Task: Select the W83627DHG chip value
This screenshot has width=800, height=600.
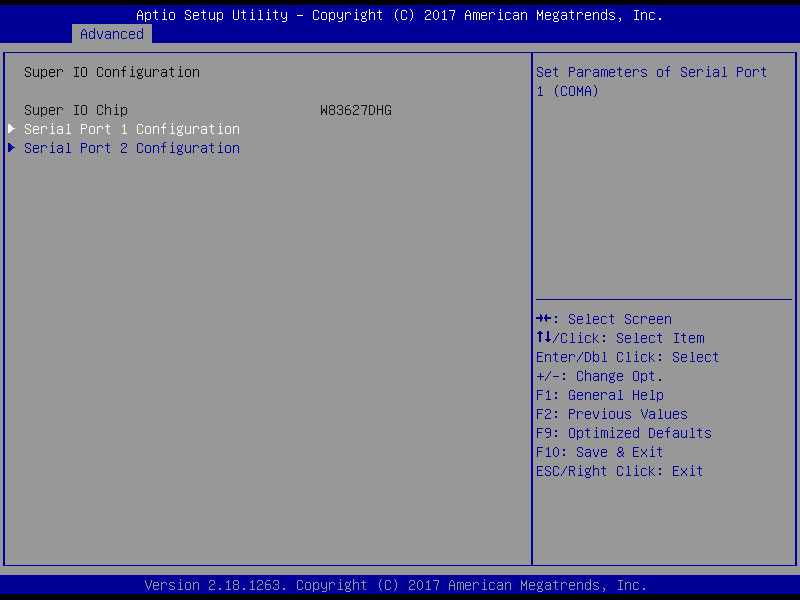Action: coord(356,110)
